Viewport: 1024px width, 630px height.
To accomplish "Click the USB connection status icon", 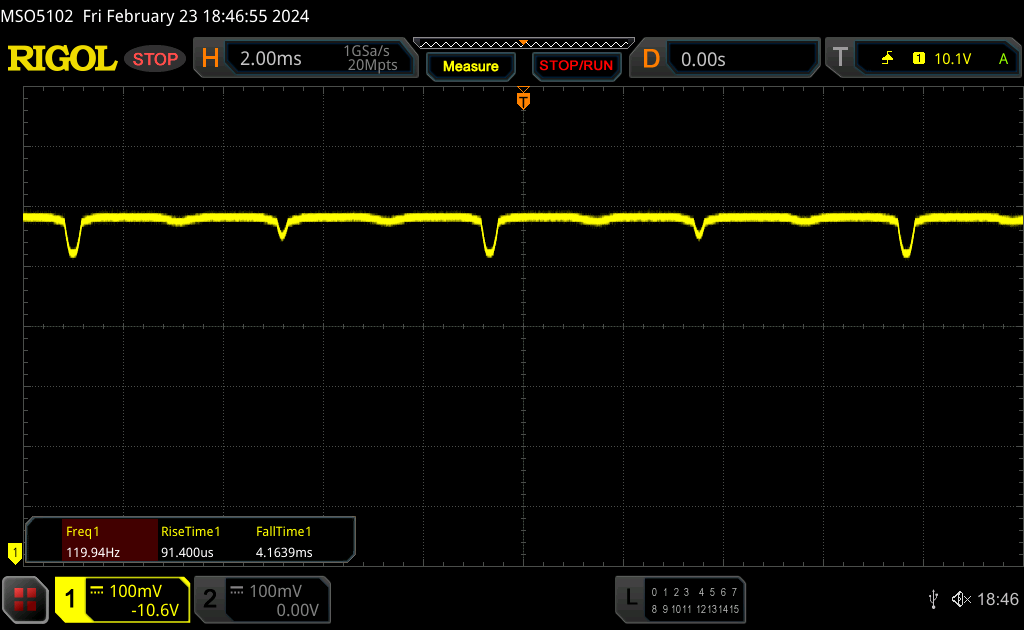I will (933, 599).
